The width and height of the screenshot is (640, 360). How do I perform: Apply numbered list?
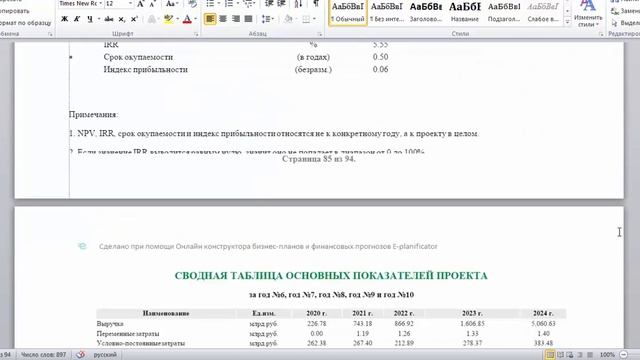(229, 4)
